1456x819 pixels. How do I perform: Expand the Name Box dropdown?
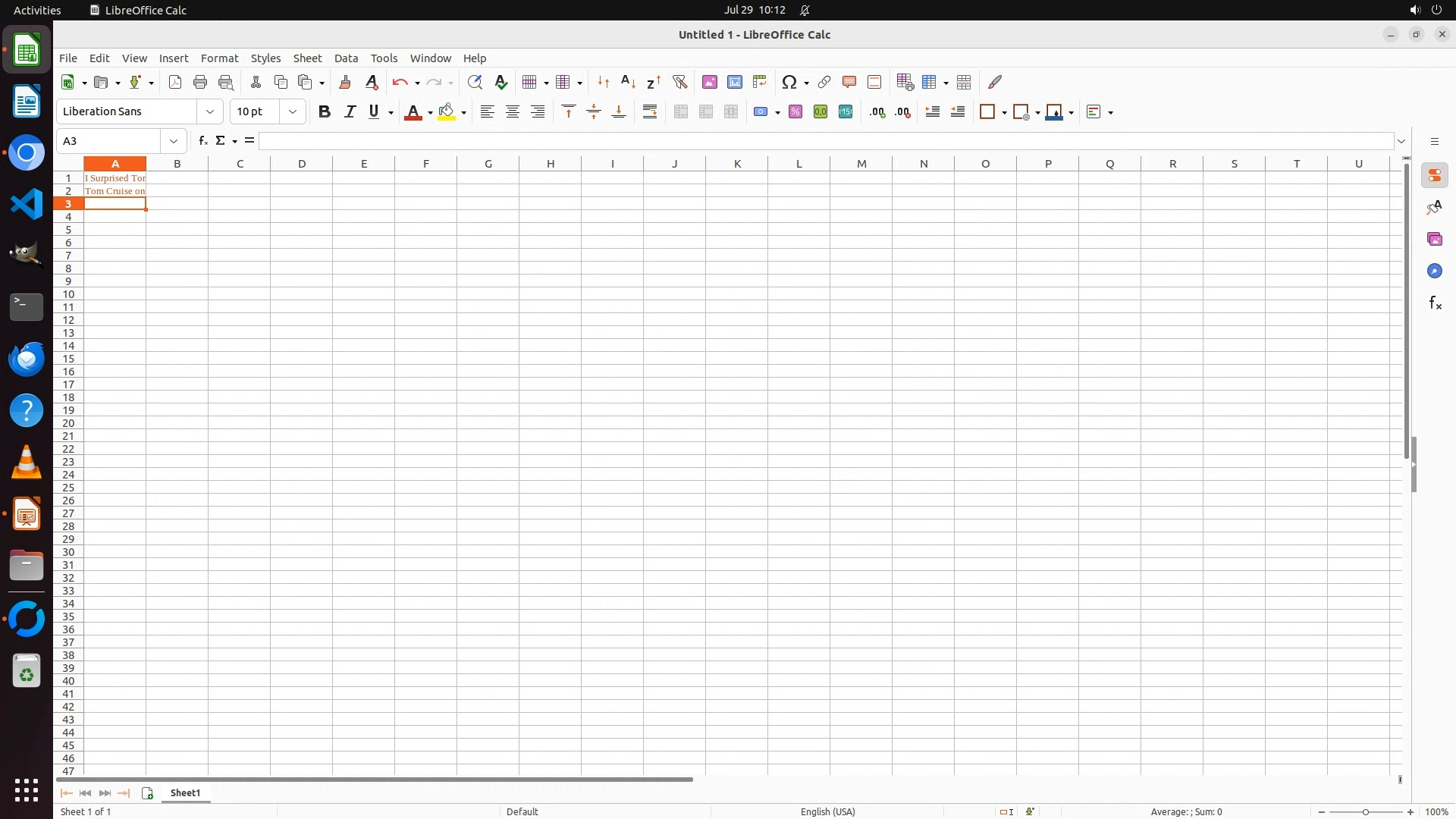pyautogui.click(x=174, y=141)
